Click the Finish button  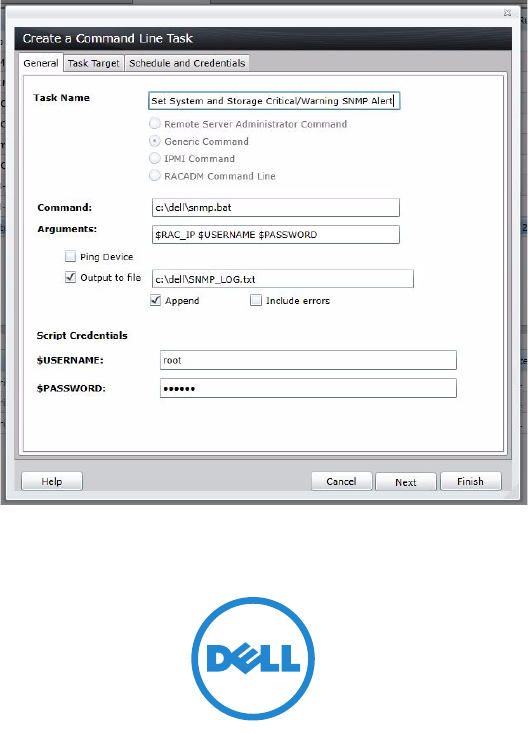pos(470,481)
